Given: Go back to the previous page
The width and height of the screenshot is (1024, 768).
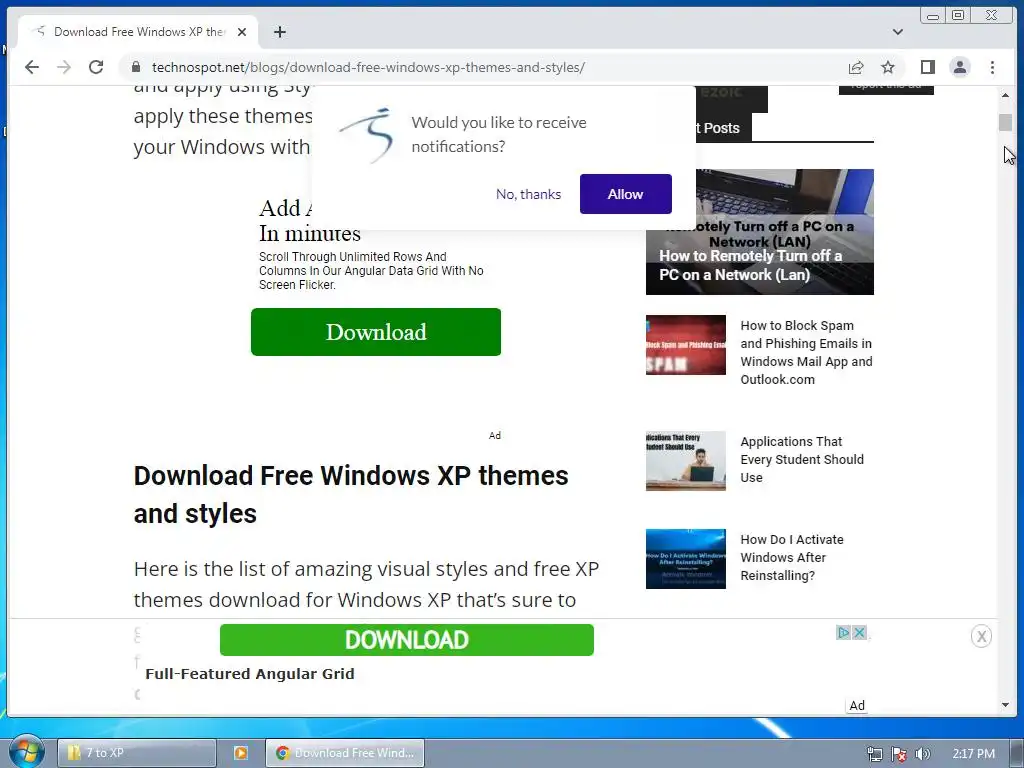Looking at the screenshot, I should pyautogui.click(x=31, y=67).
